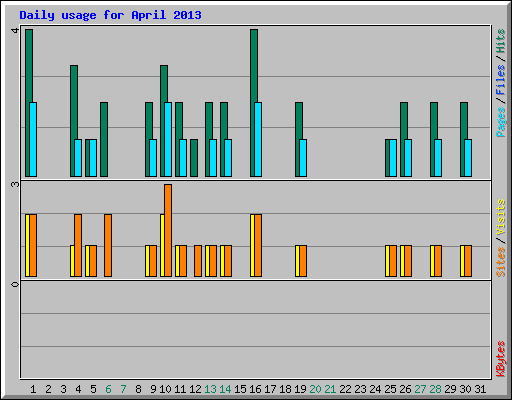Click green weekend day label '21'
512x400 pixels.
pyautogui.click(x=330, y=389)
